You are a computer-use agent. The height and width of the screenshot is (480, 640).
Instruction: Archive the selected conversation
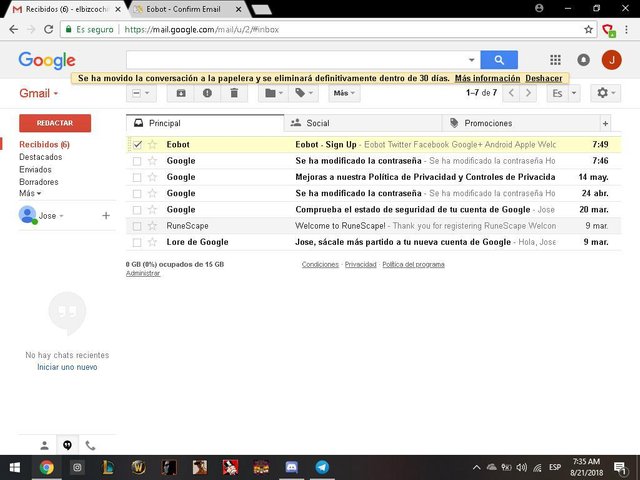pos(181,93)
